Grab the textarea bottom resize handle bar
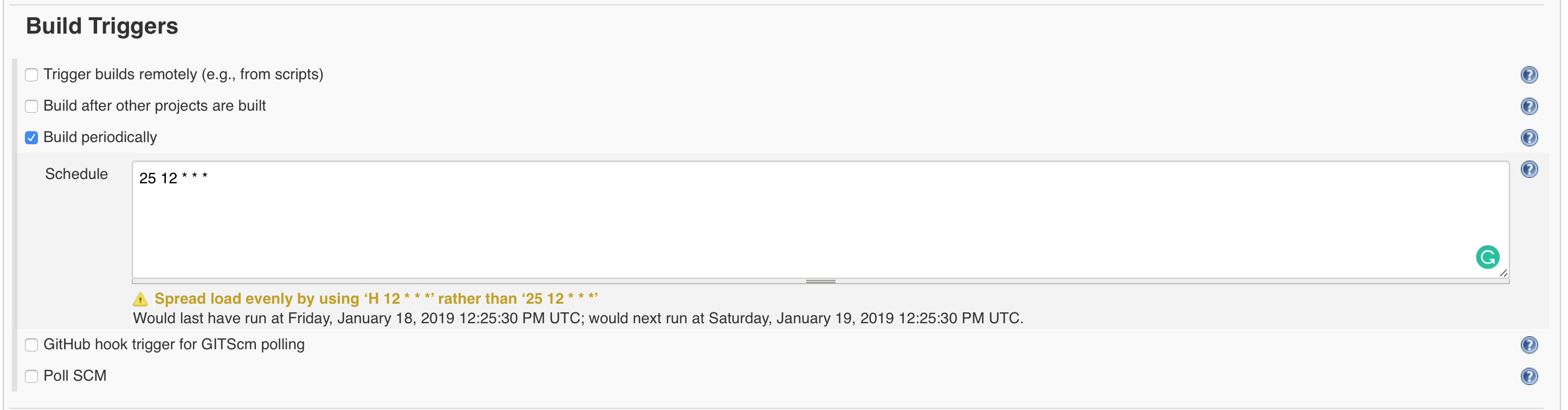The image size is (1568, 410). click(x=820, y=281)
